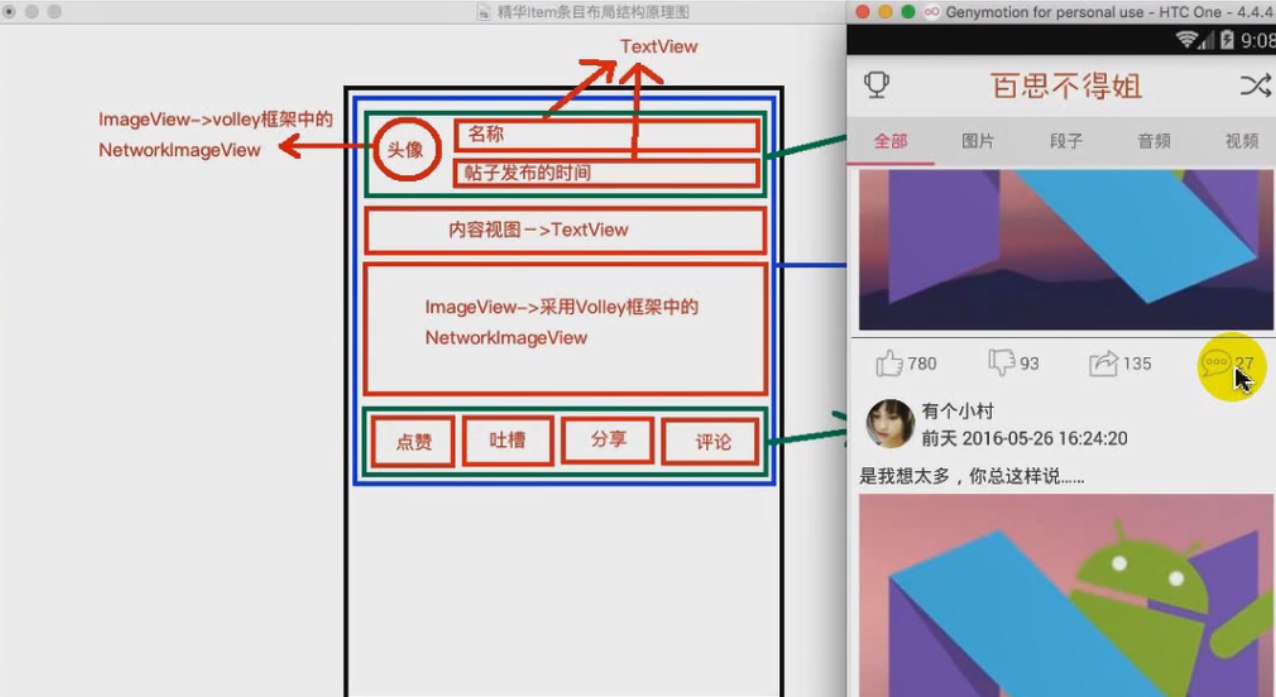This screenshot has width=1276, height=697.
Task: Open the user avatar photo
Action: [889, 423]
